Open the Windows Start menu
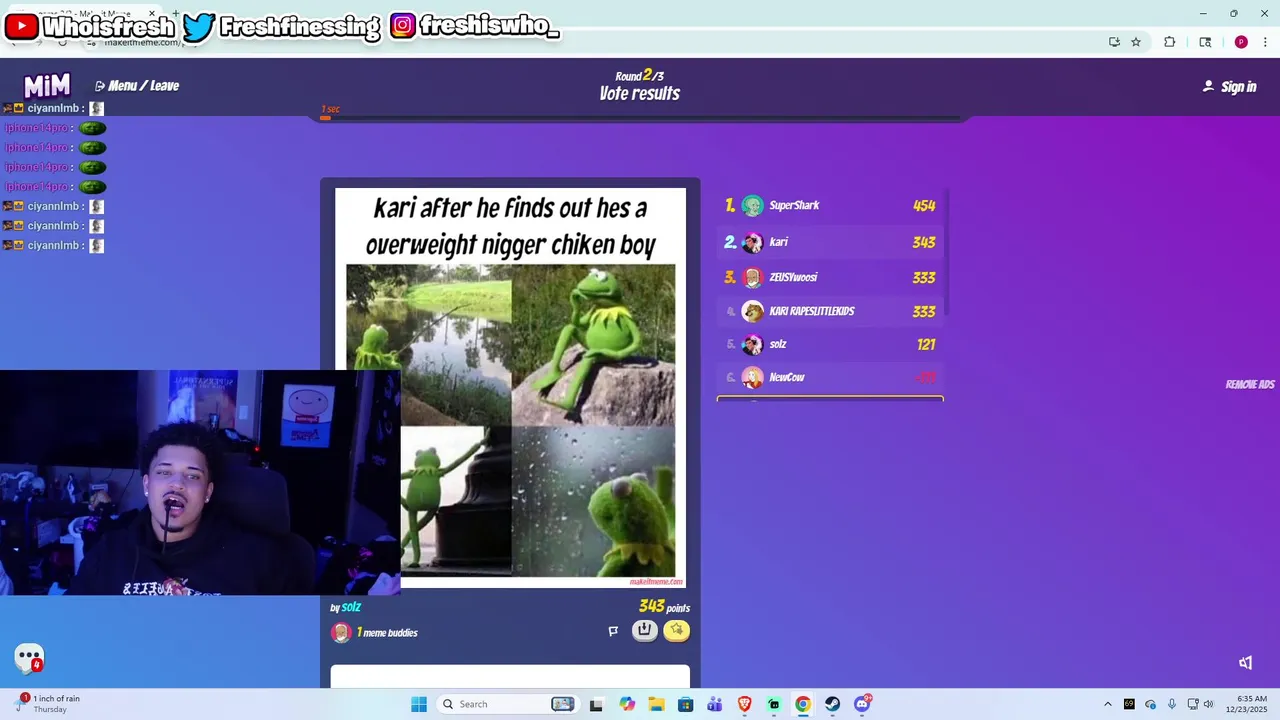The image size is (1280, 720). (x=419, y=704)
